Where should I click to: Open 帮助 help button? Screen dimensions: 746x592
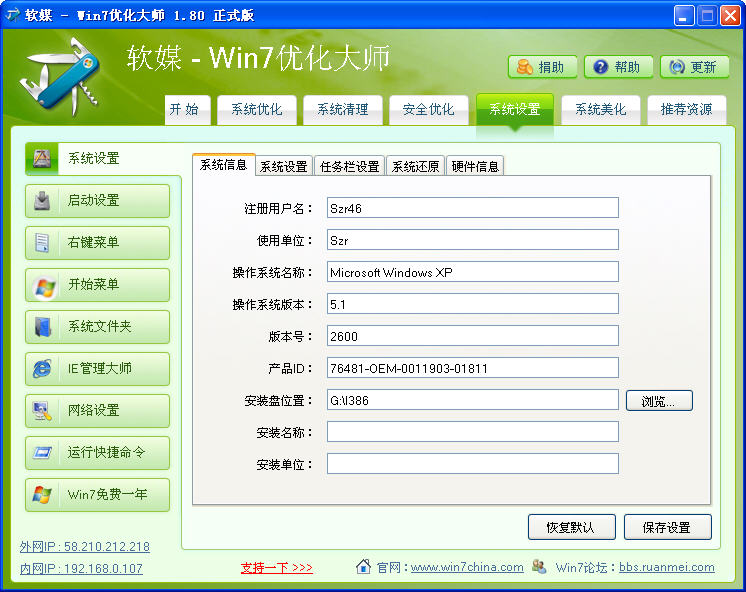[x=617, y=67]
